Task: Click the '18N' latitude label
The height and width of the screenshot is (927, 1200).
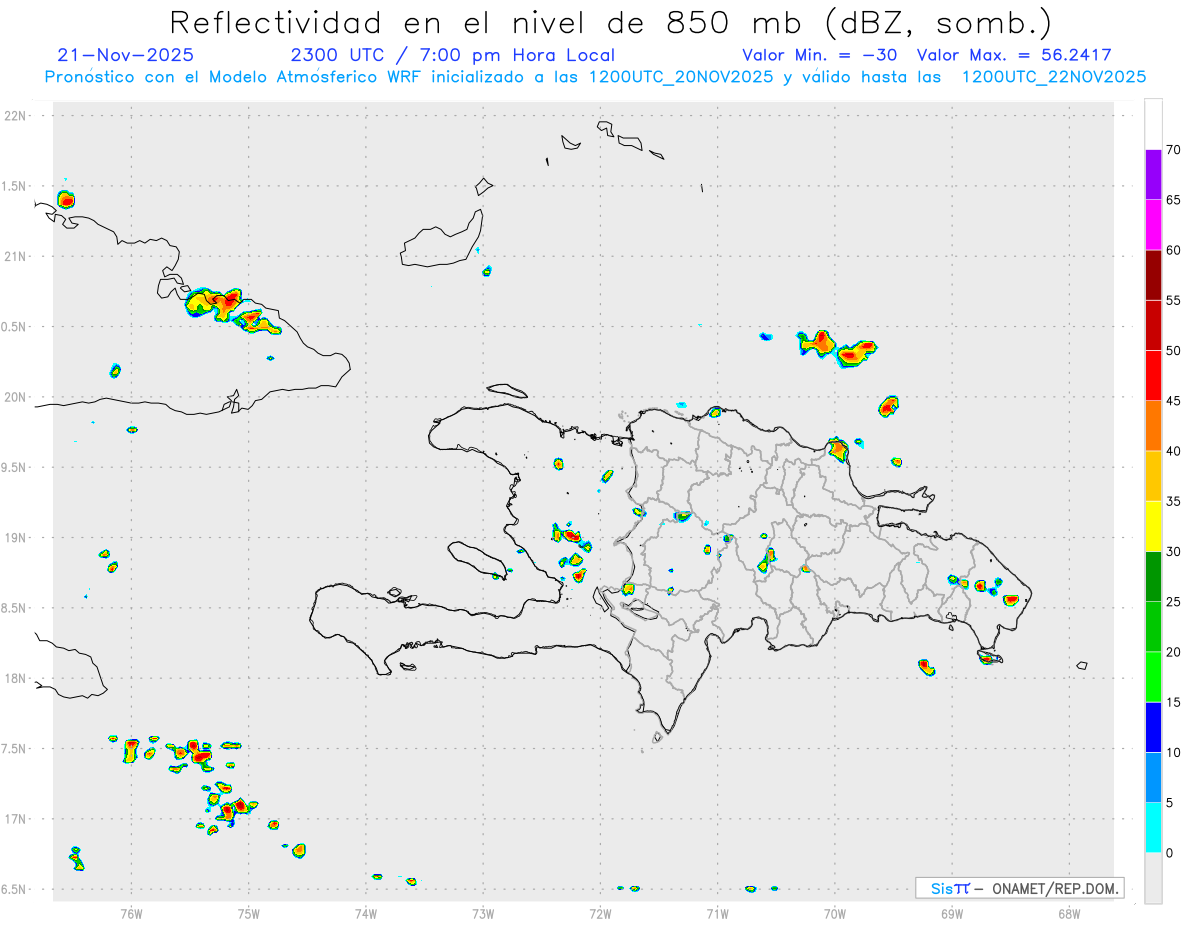Action: pyautogui.click(x=17, y=678)
